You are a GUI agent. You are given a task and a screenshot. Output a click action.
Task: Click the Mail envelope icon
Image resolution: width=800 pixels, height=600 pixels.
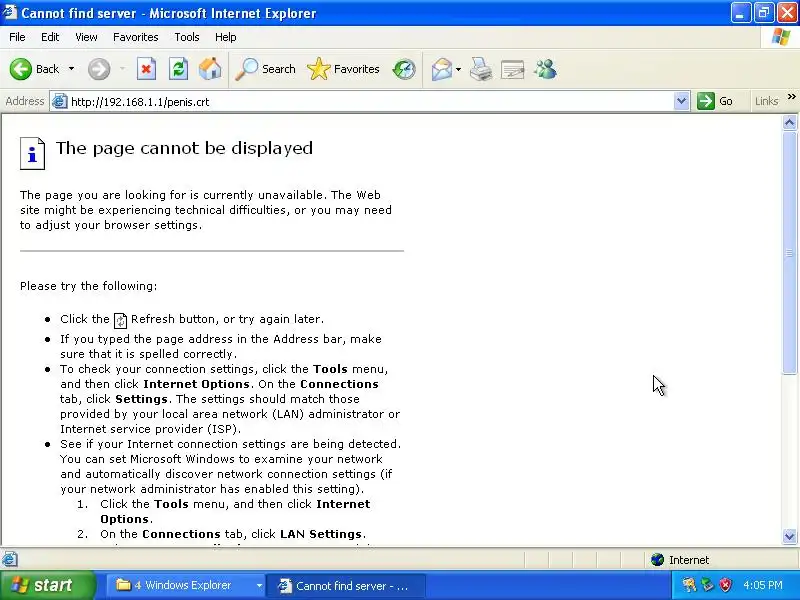pos(441,69)
